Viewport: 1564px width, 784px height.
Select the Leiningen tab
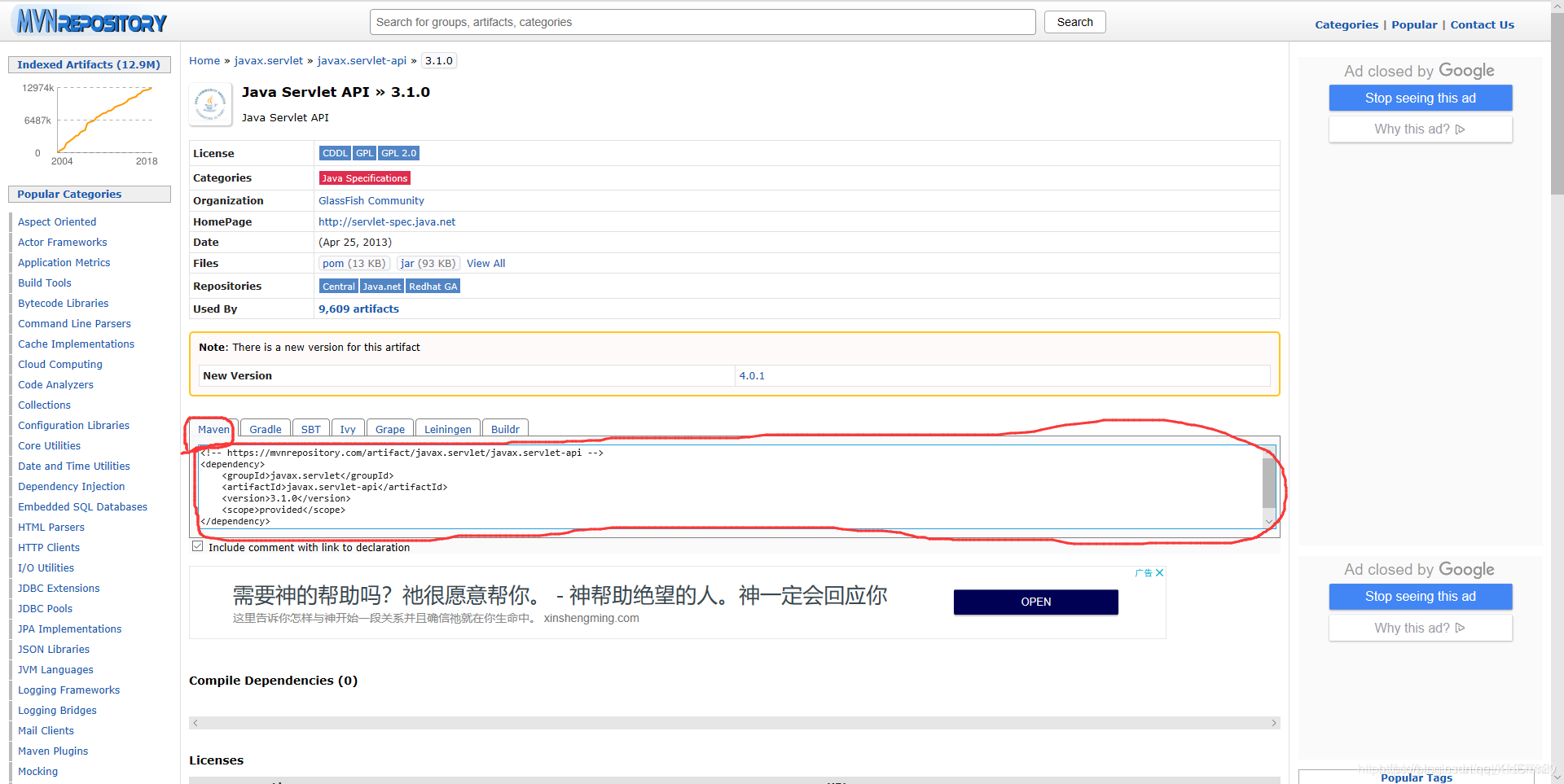point(448,429)
